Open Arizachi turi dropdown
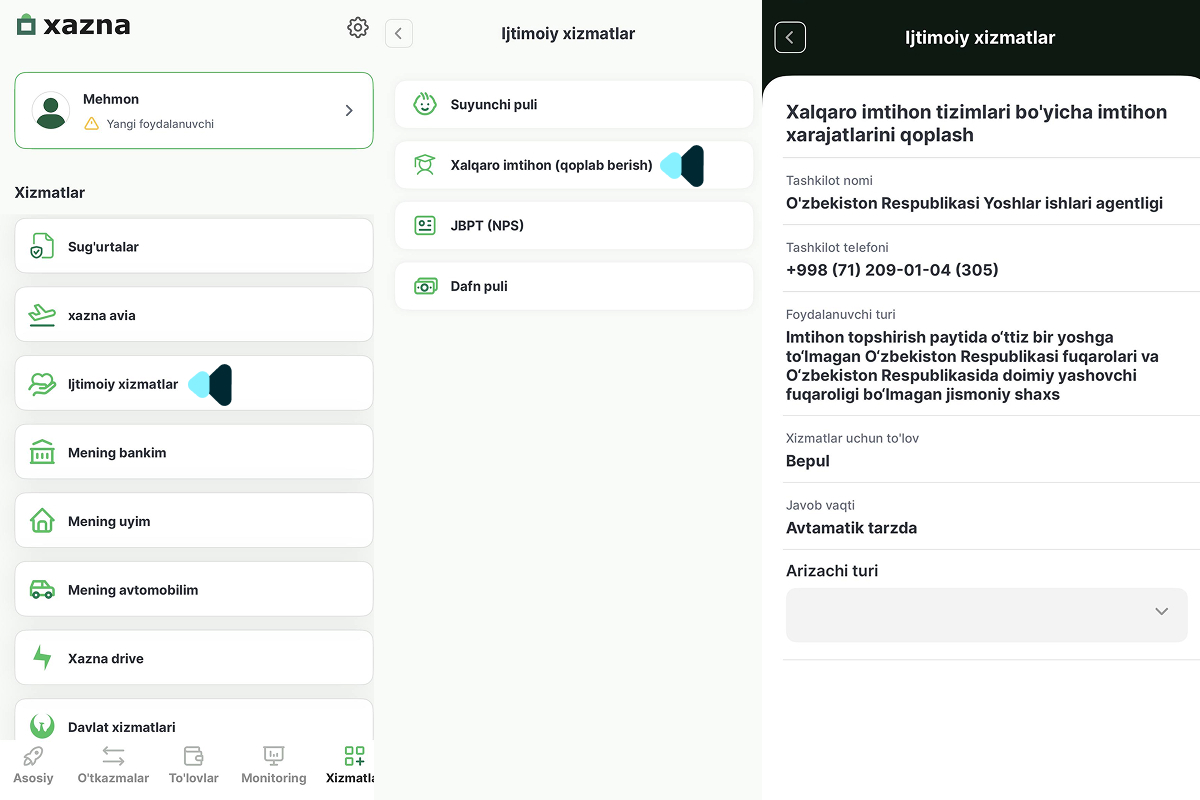This screenshot has height=800, width=1200. click(x=987, y=614)
